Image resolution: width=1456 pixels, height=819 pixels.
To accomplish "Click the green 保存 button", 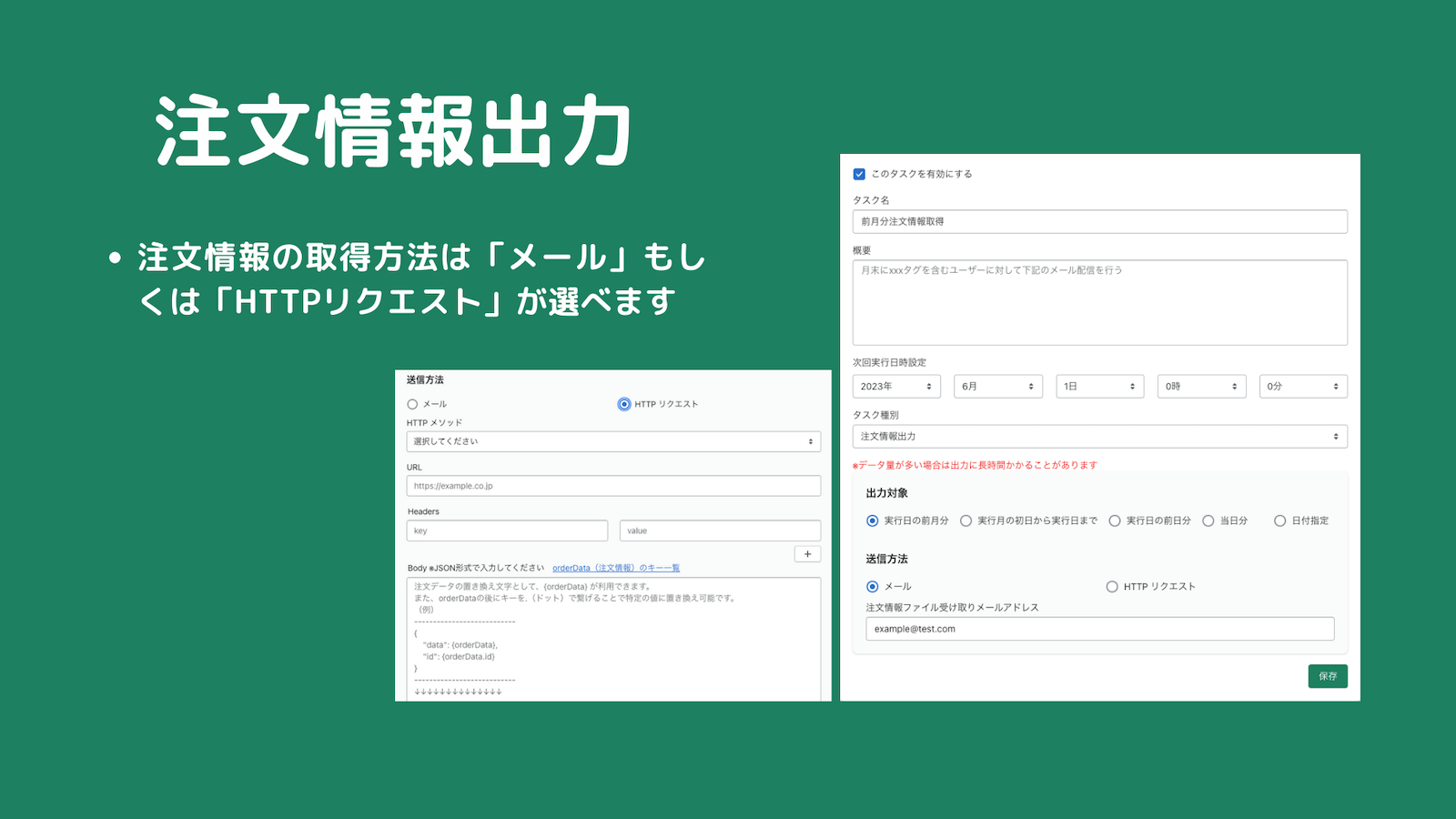I will click(x=1328, y=676).
